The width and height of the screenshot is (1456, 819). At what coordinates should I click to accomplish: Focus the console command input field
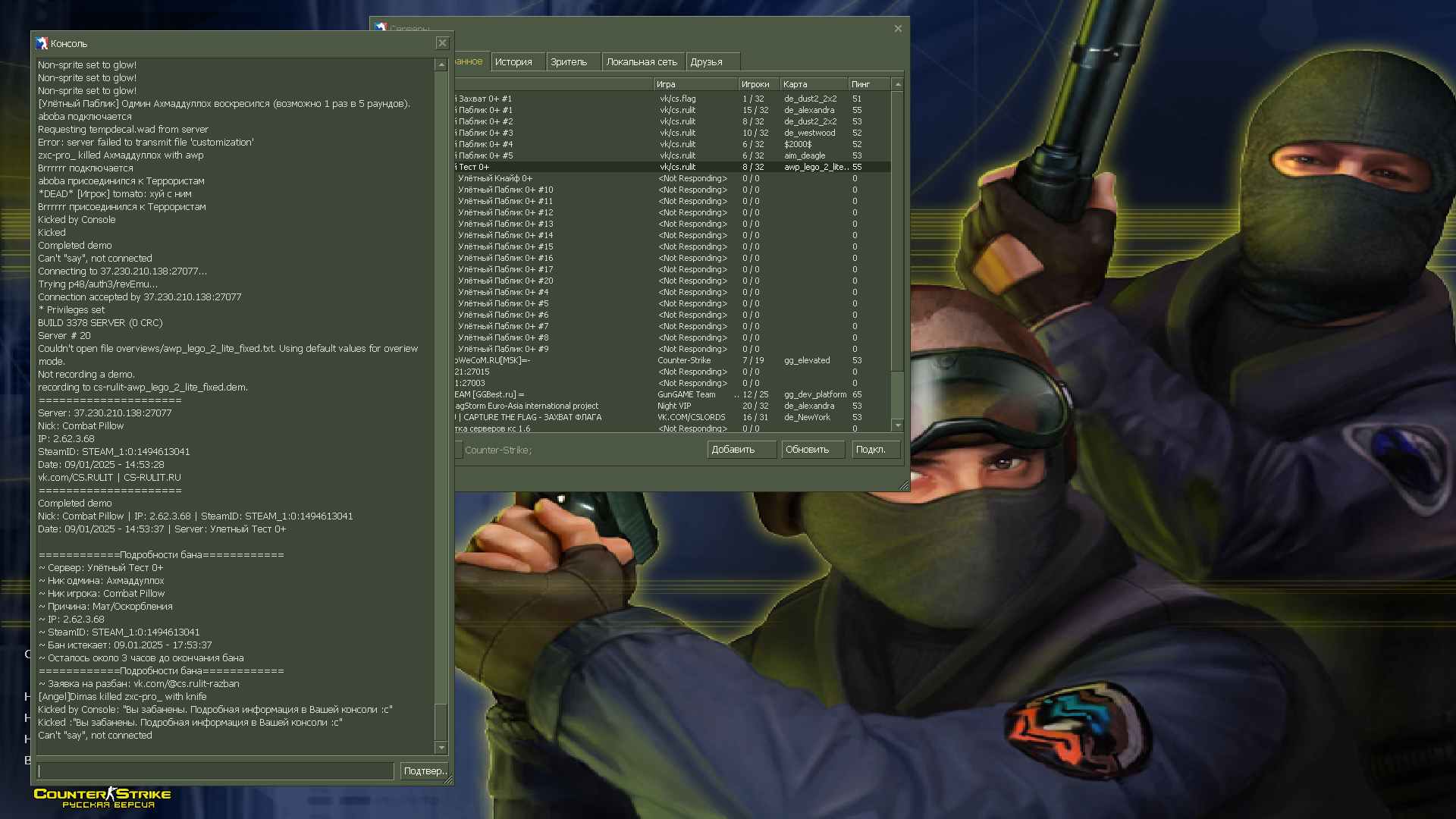pyautogui.click(x=215, y=770)
